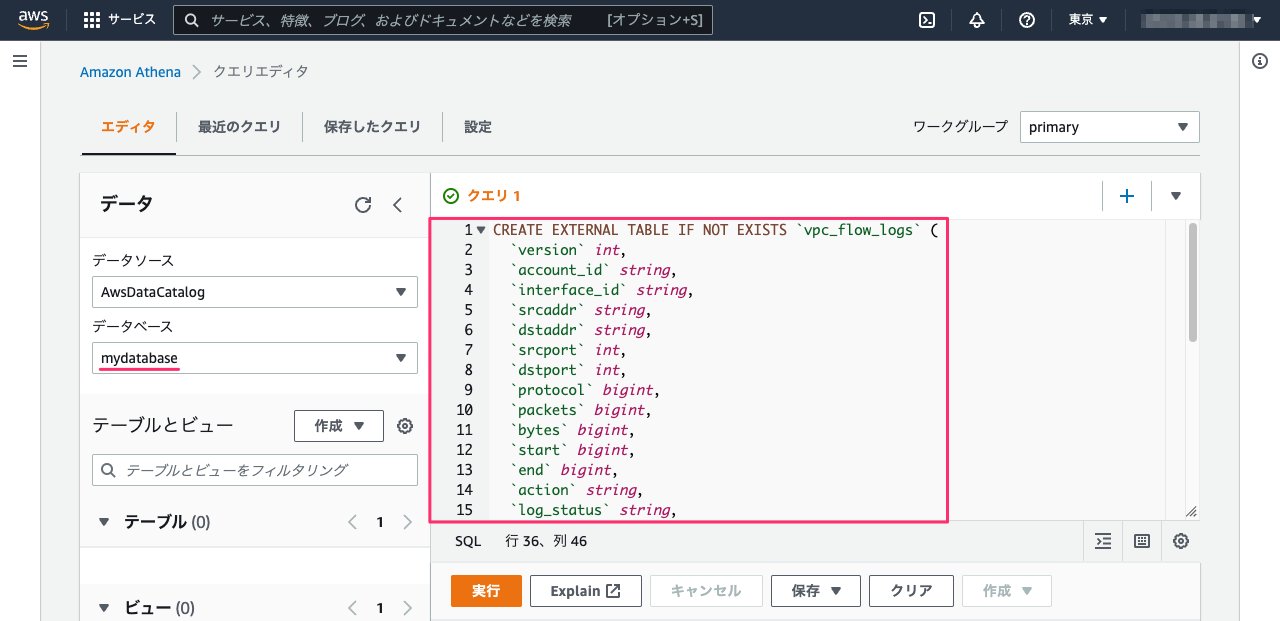1280x621 pixels.
Task: Collapse the Tables section
Action: (x=105, y=522)
